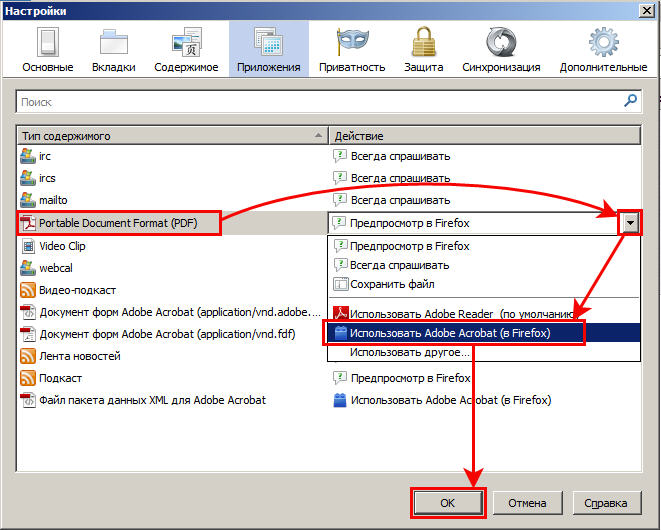Click the search magnifier icon

631,101
